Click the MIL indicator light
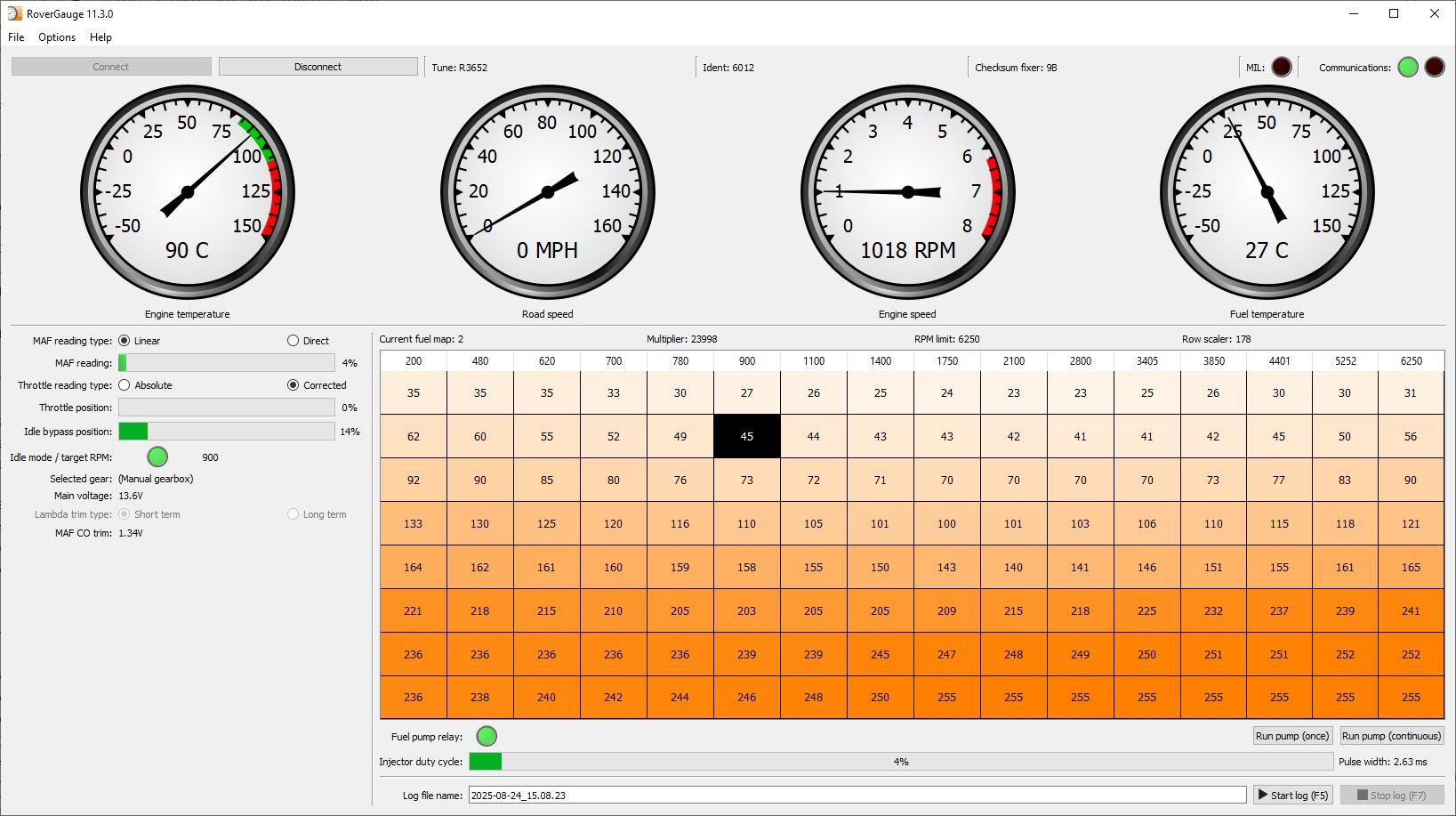 point(1281,67)
